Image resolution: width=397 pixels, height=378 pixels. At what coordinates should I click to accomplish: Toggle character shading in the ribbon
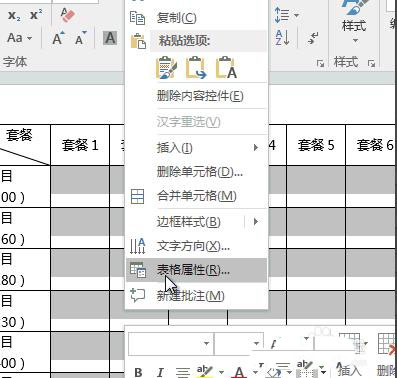(x=110, y=38)
